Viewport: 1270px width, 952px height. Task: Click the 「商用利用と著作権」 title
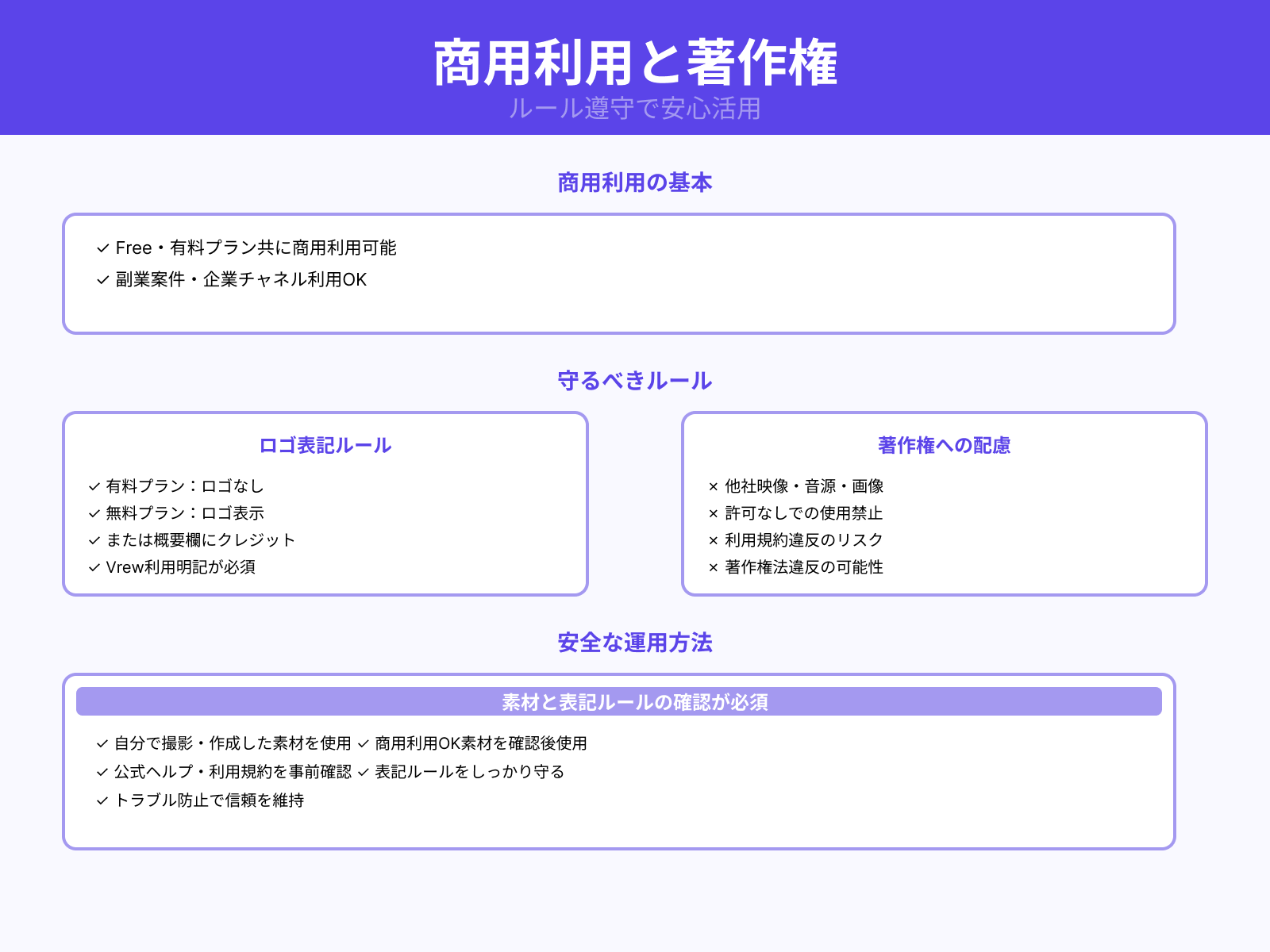(635, 61)
